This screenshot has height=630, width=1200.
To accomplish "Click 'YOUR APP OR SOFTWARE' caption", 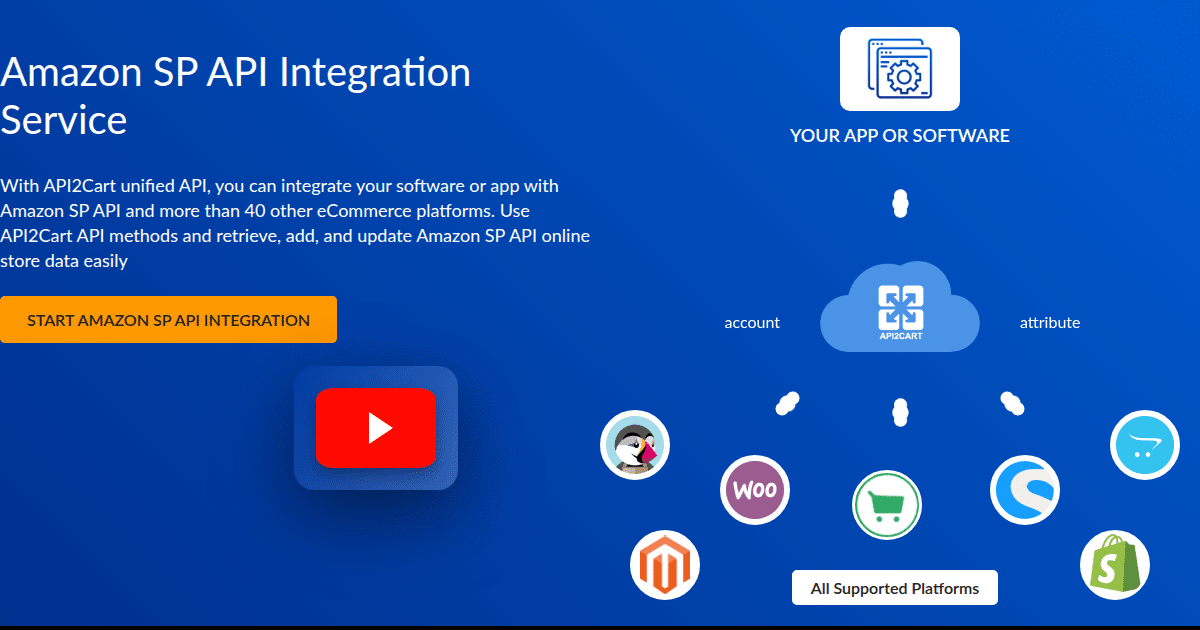I will click(x=900, y=135).
